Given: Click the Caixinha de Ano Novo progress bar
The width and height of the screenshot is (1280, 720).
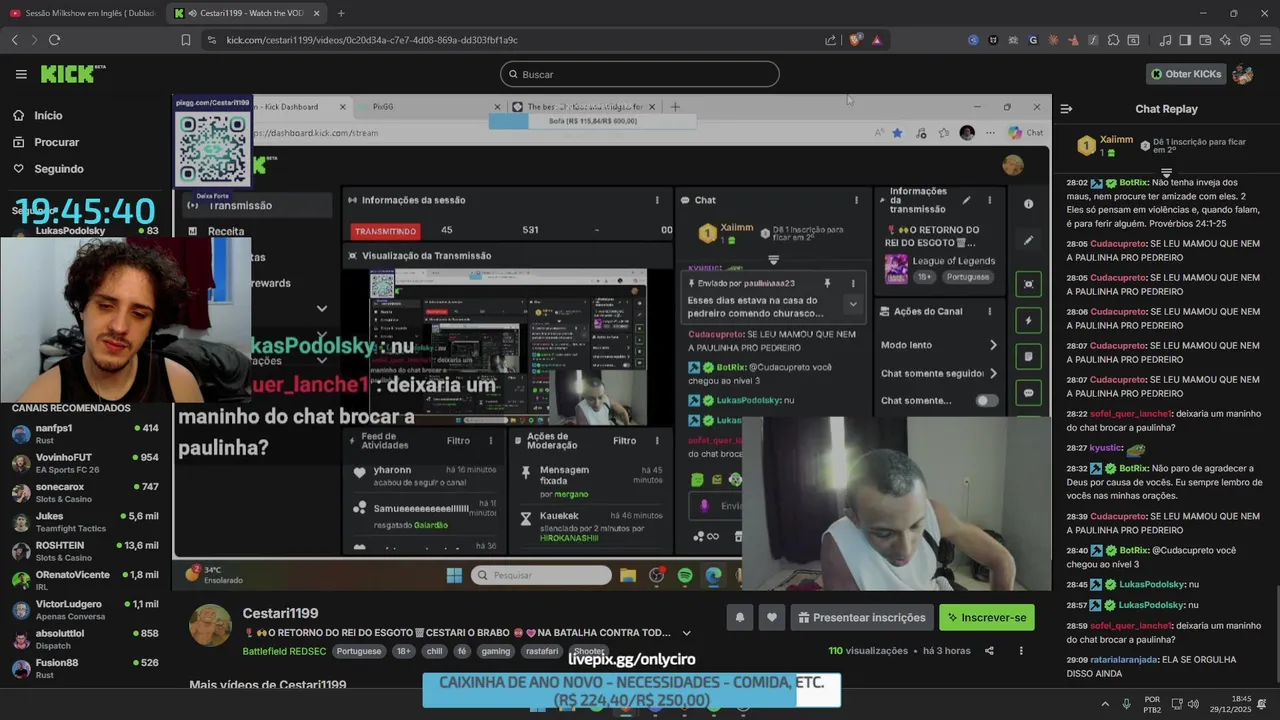Looking at the screenshot, I should coord(631,691).
